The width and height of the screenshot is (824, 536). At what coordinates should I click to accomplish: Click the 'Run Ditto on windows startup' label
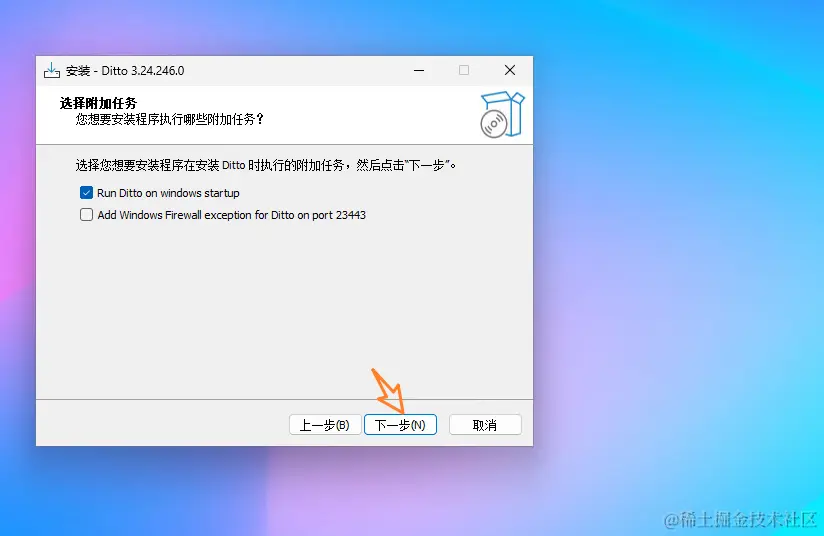[168, 193]
